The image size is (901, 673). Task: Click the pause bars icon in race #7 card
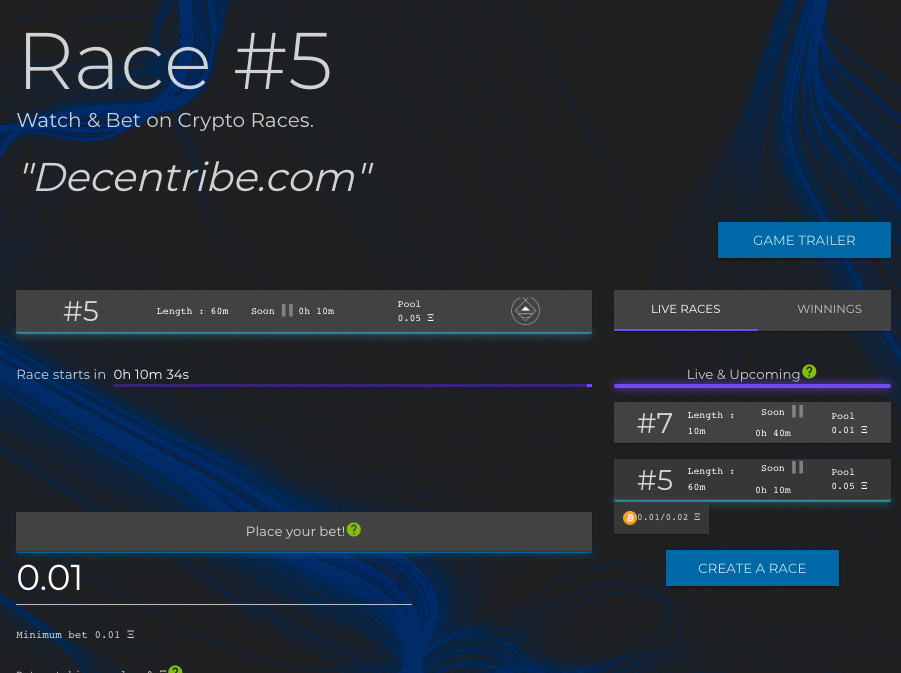[x=797, y=411]
